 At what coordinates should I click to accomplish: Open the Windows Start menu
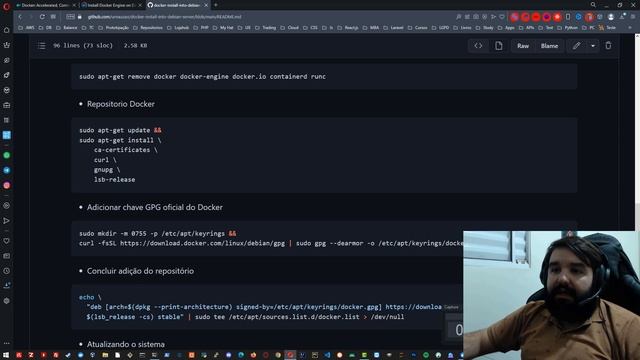coord(6,355)
